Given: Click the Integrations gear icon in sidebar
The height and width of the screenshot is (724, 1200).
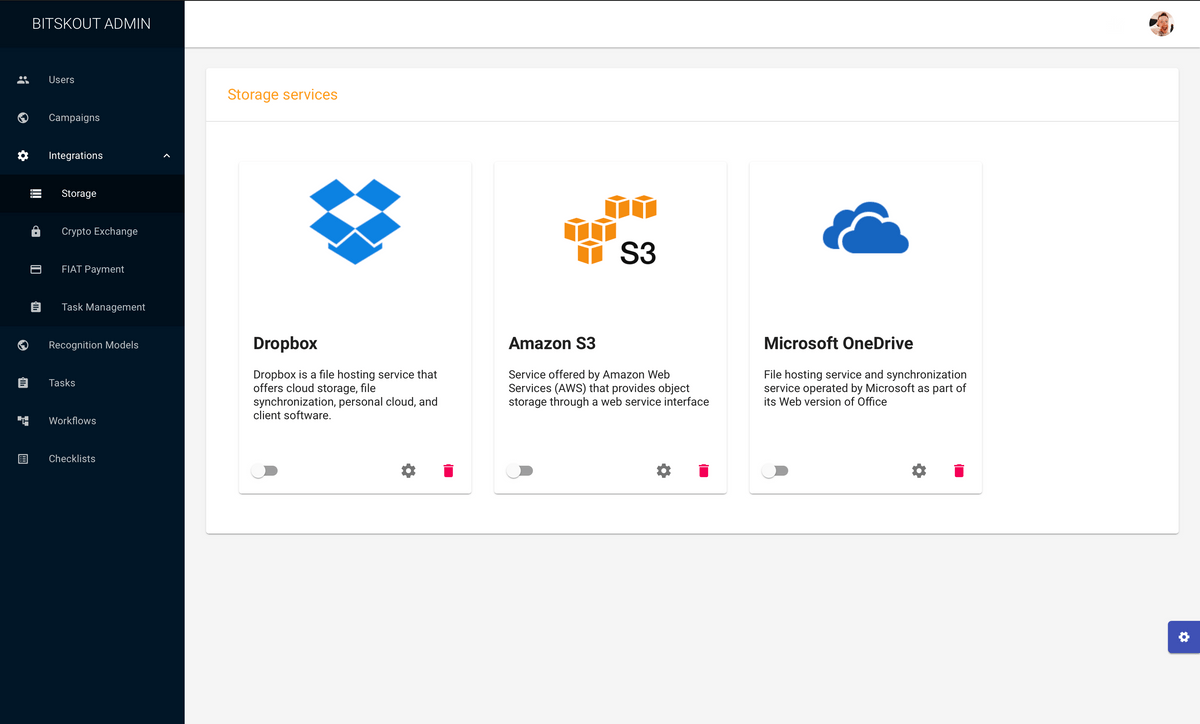Looking at the screenshot, I should [x=23, y=156].
